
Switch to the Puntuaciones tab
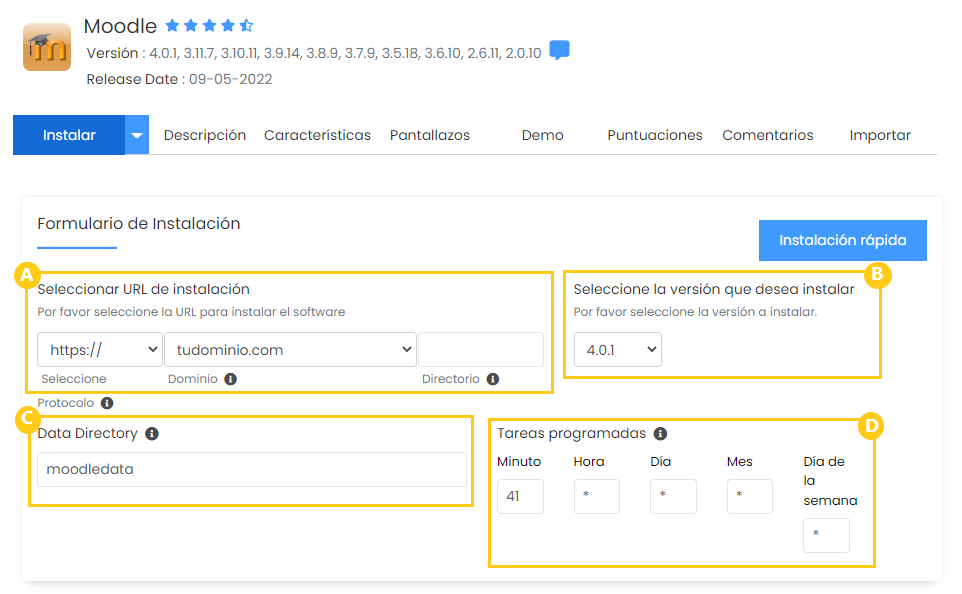655,135
